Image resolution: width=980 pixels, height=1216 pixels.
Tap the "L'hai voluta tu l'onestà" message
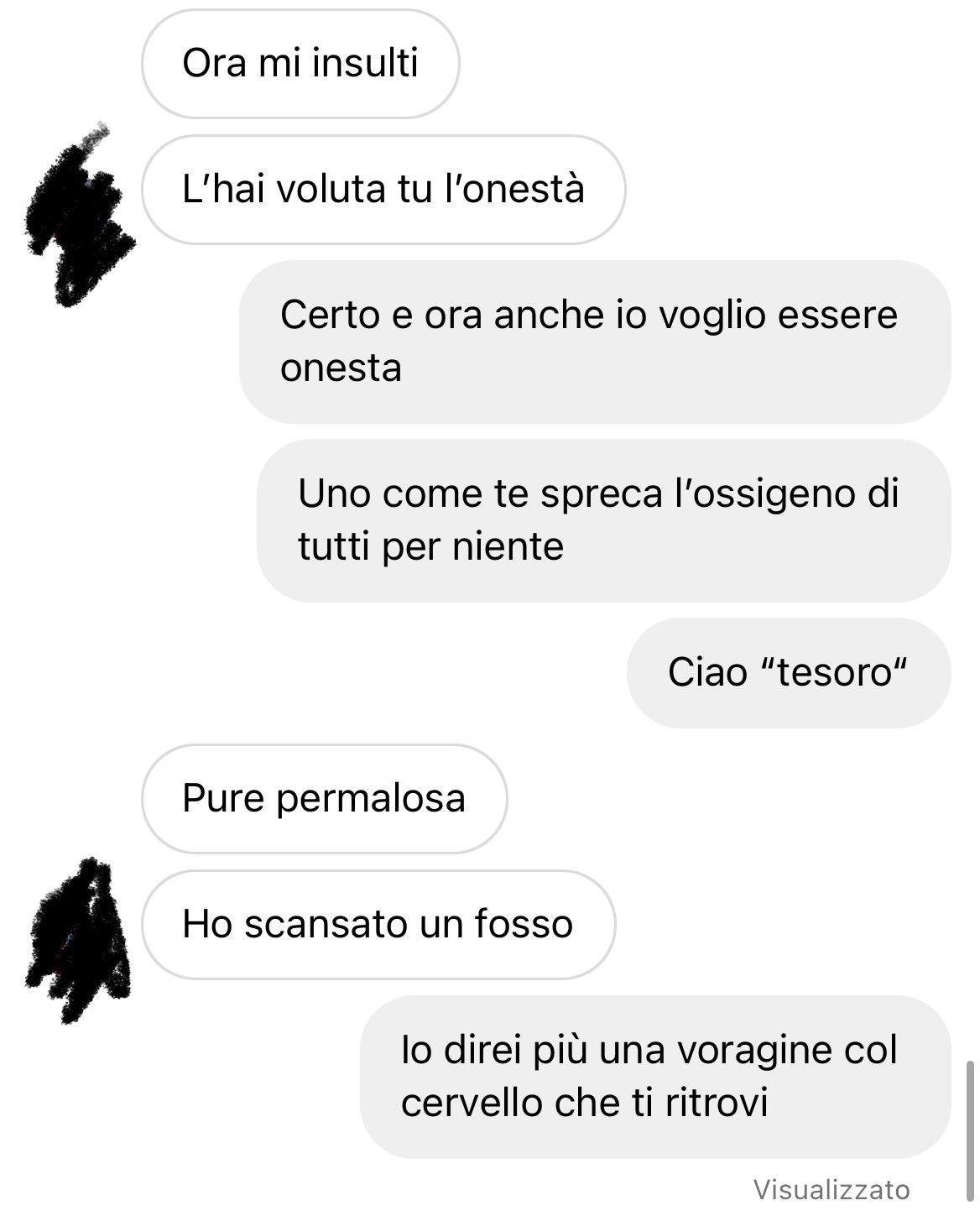(x=383, y=190)
